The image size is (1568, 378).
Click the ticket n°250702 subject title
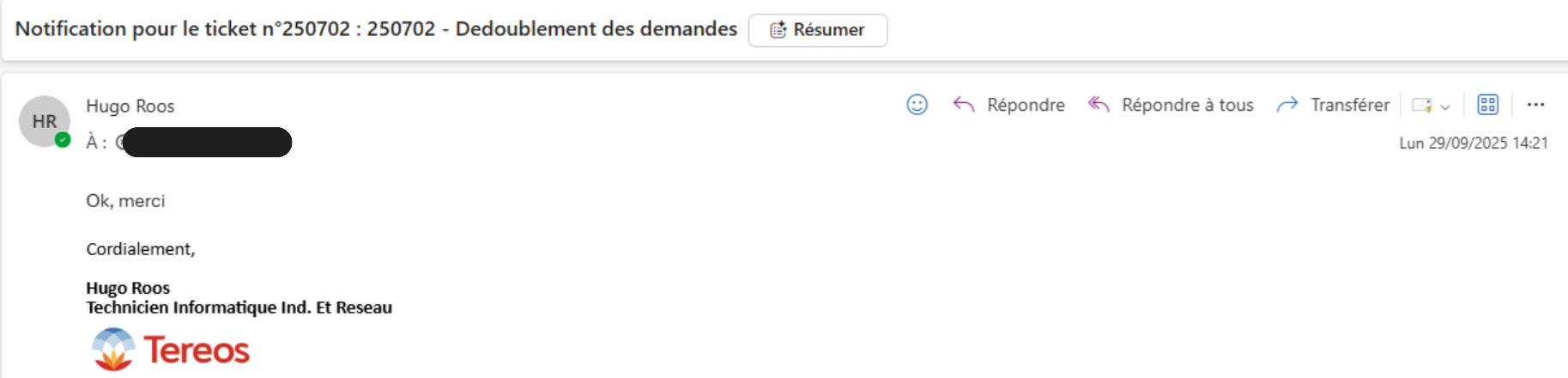376,29
